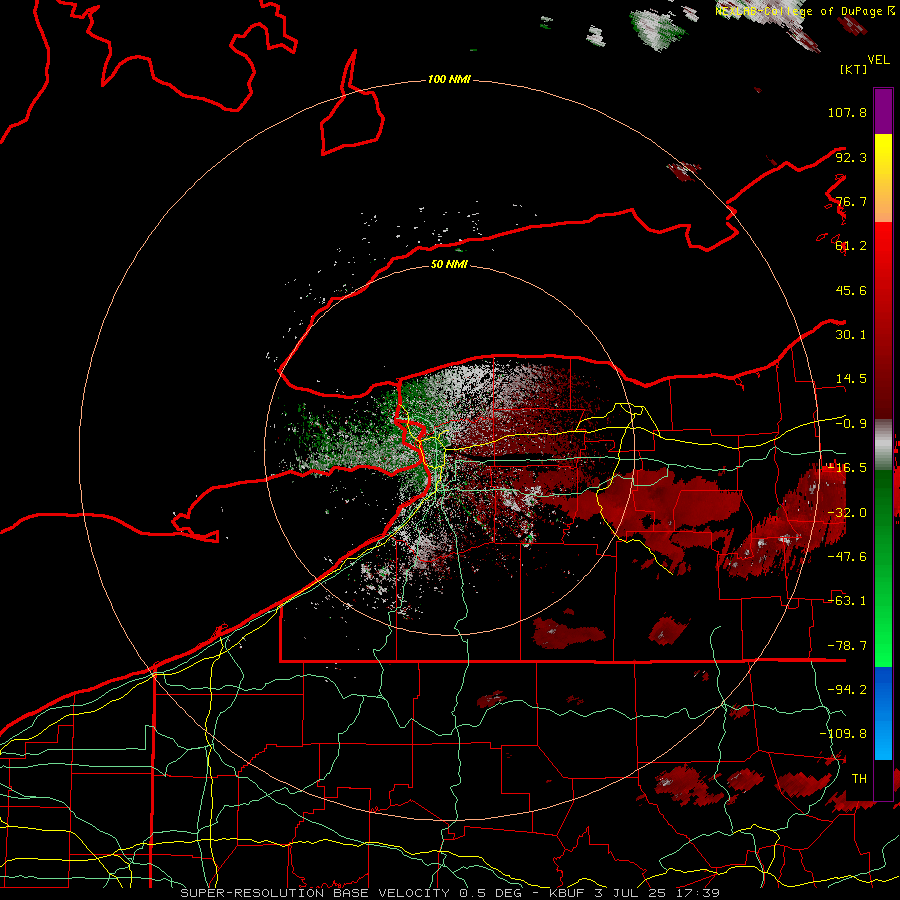900x900 pixels.
Task: Click the 50 NMI range ring label
Action: 449,264
